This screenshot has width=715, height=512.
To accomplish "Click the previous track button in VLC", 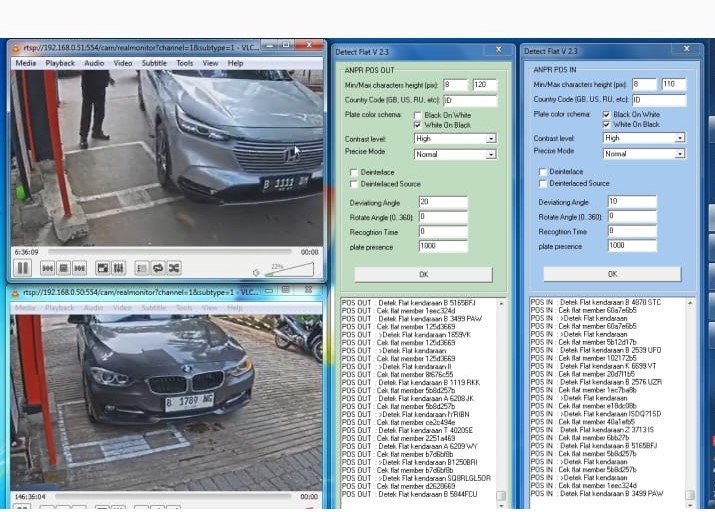I will [x=47, y=268].
